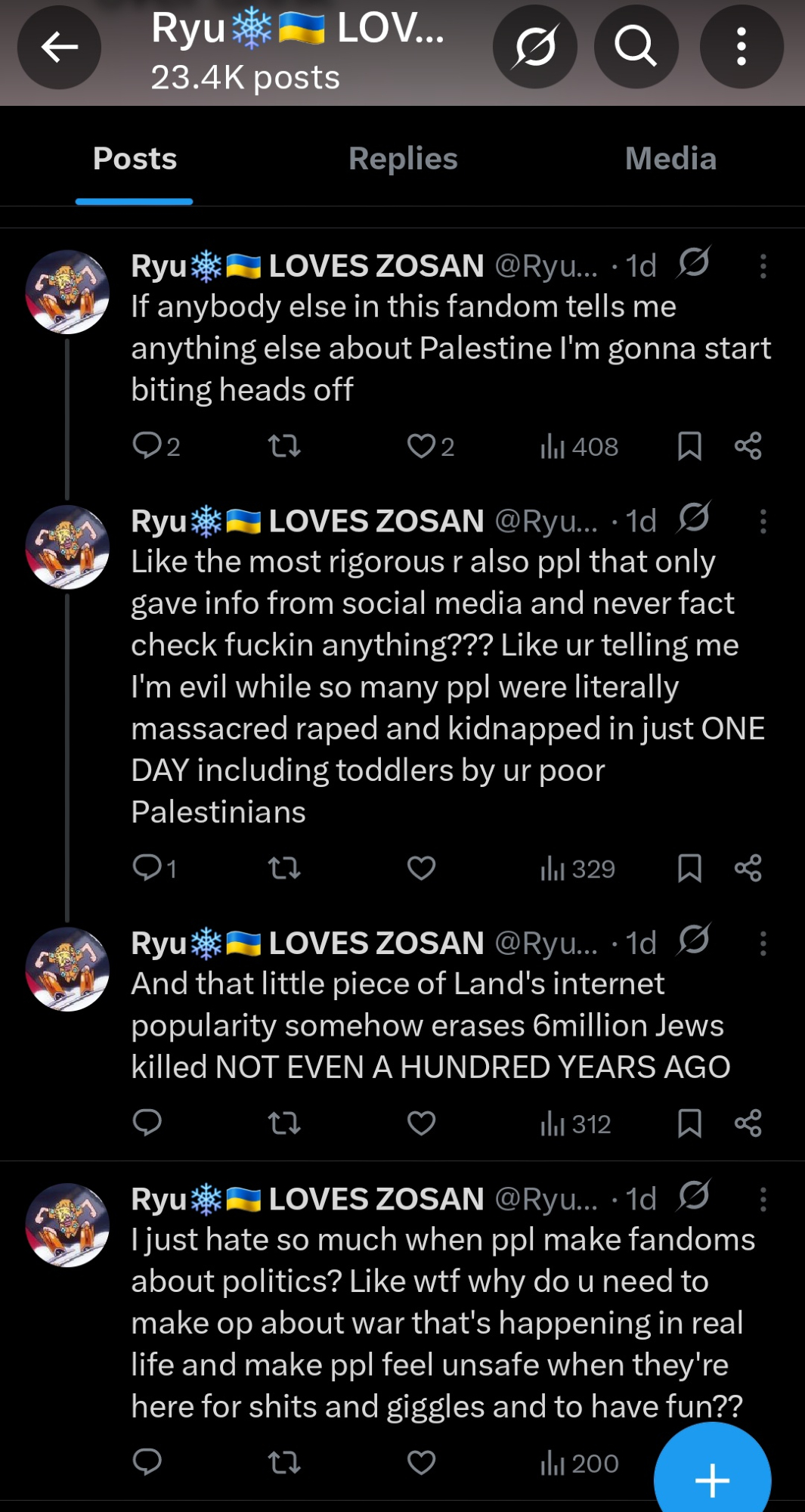
Task: Like the 'most rigorous' post
Action: pyautogui.click(x=421, y=869)
